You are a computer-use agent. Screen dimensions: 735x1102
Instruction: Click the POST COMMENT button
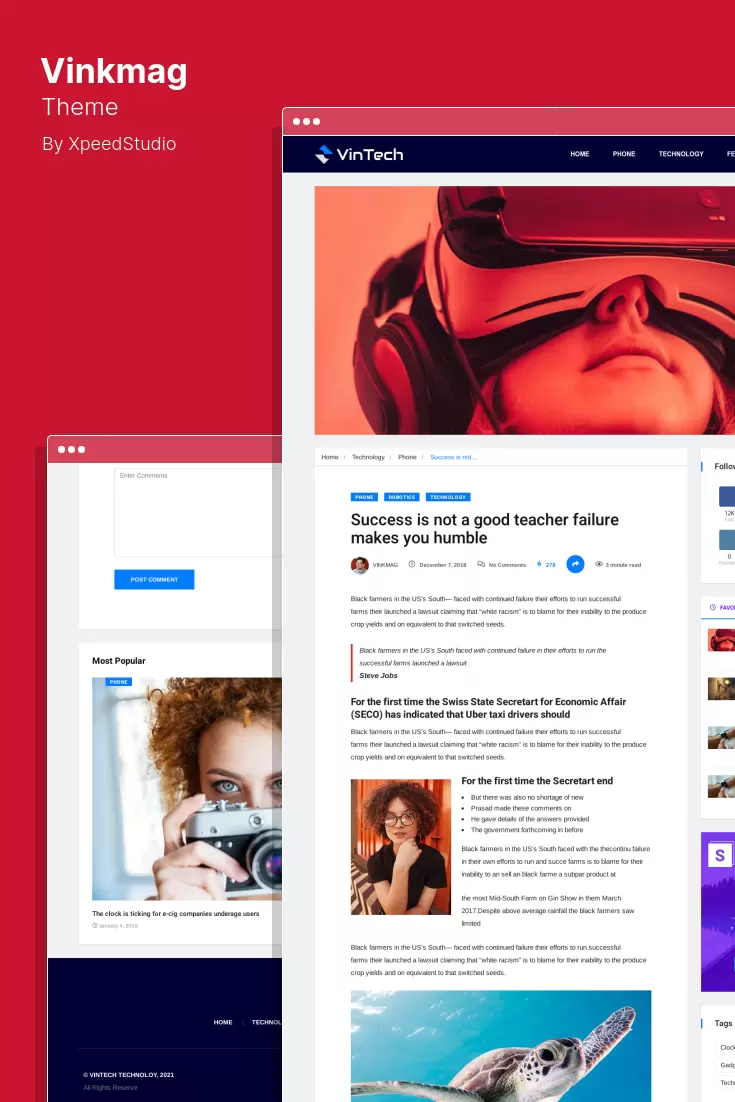154,579
